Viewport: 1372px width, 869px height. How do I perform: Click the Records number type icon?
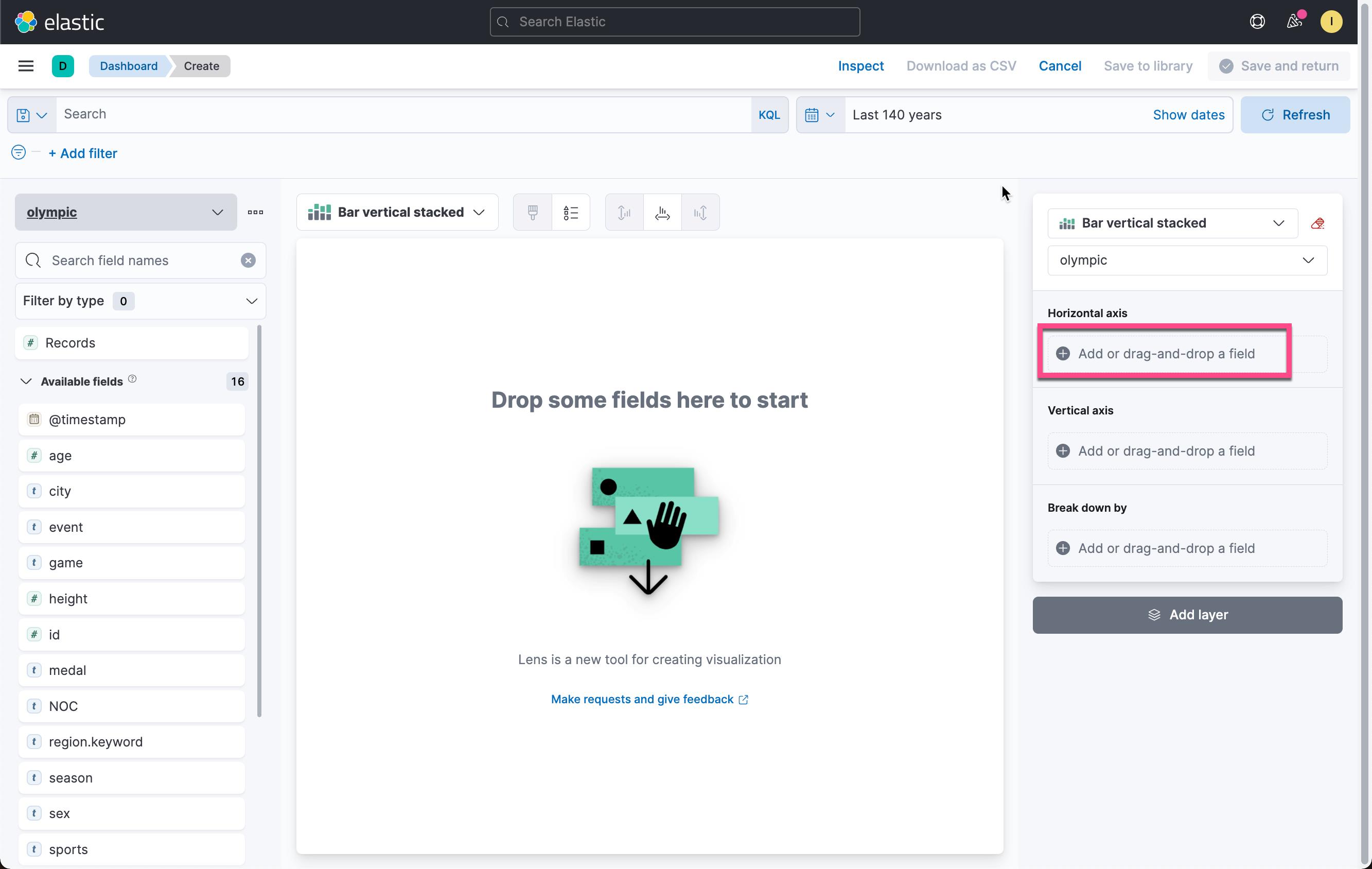(x=31, y=343)
